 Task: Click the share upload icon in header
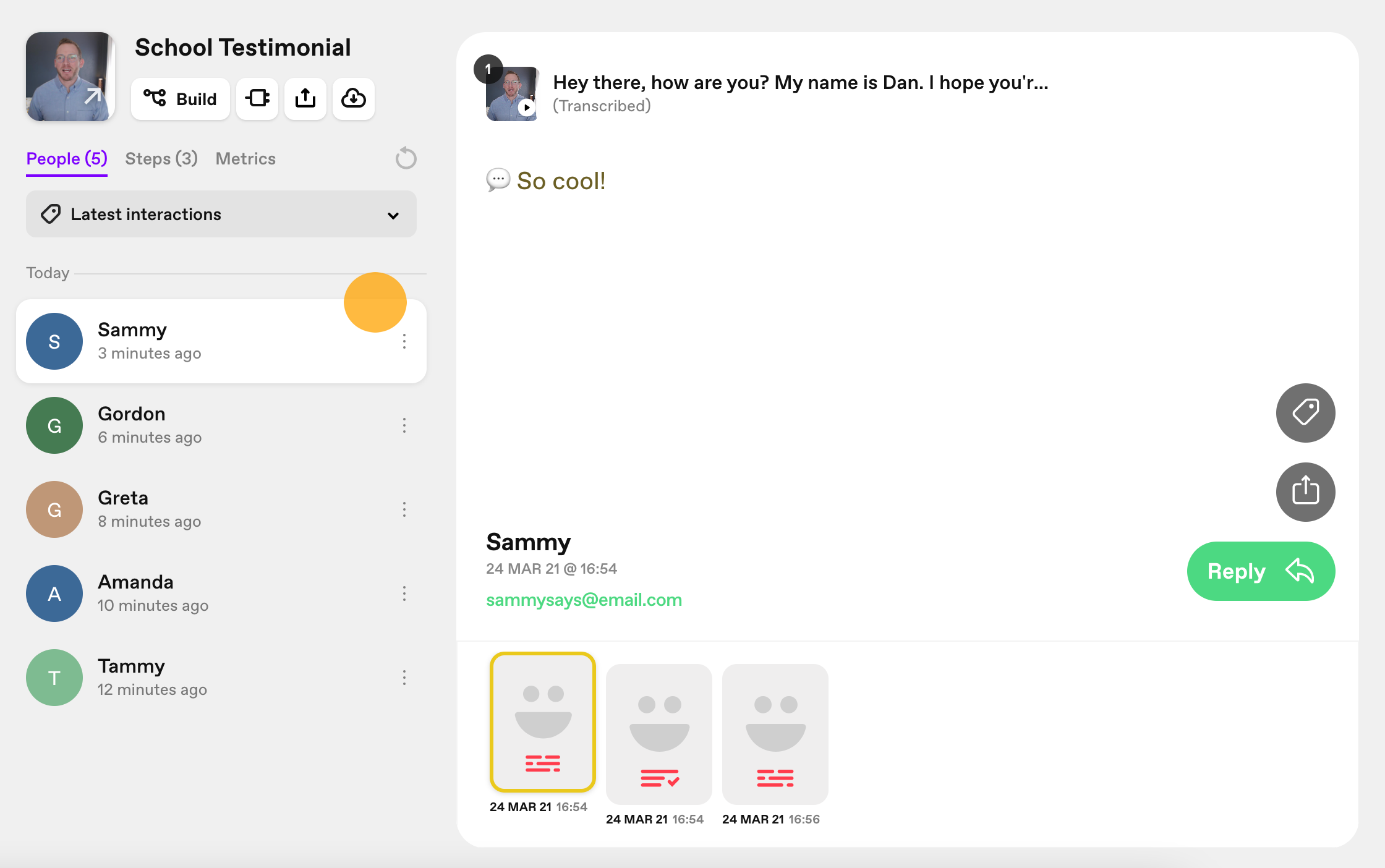(x=305, y=99)
